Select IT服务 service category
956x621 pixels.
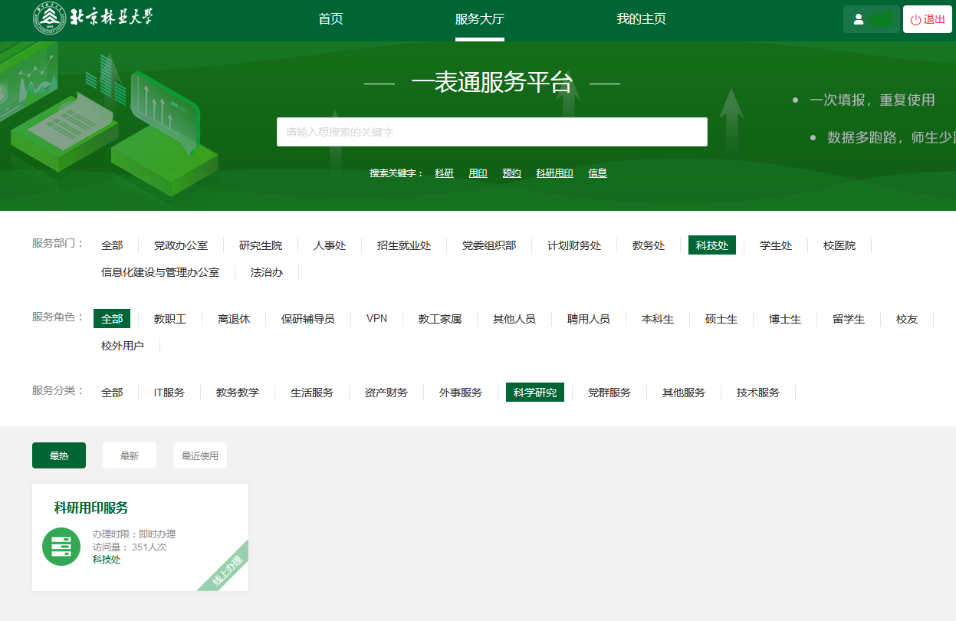[x=169, y=392]
